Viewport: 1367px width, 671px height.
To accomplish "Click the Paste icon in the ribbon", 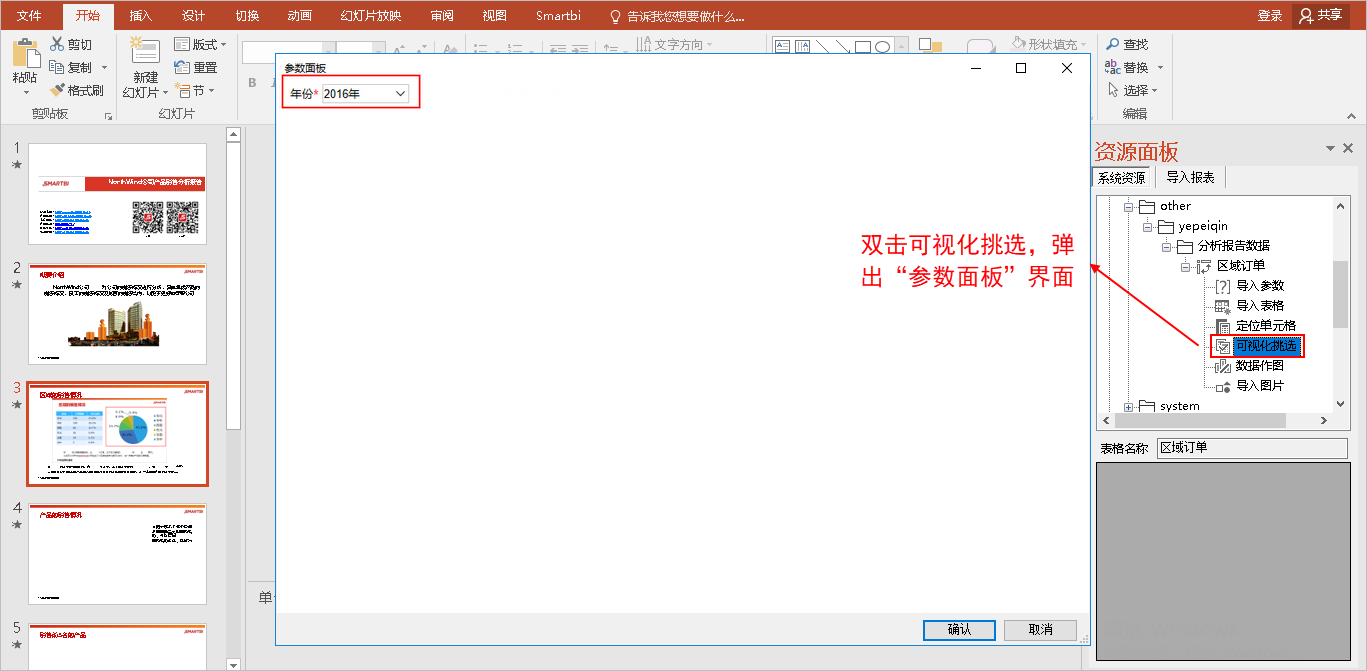I will (25, 53).
